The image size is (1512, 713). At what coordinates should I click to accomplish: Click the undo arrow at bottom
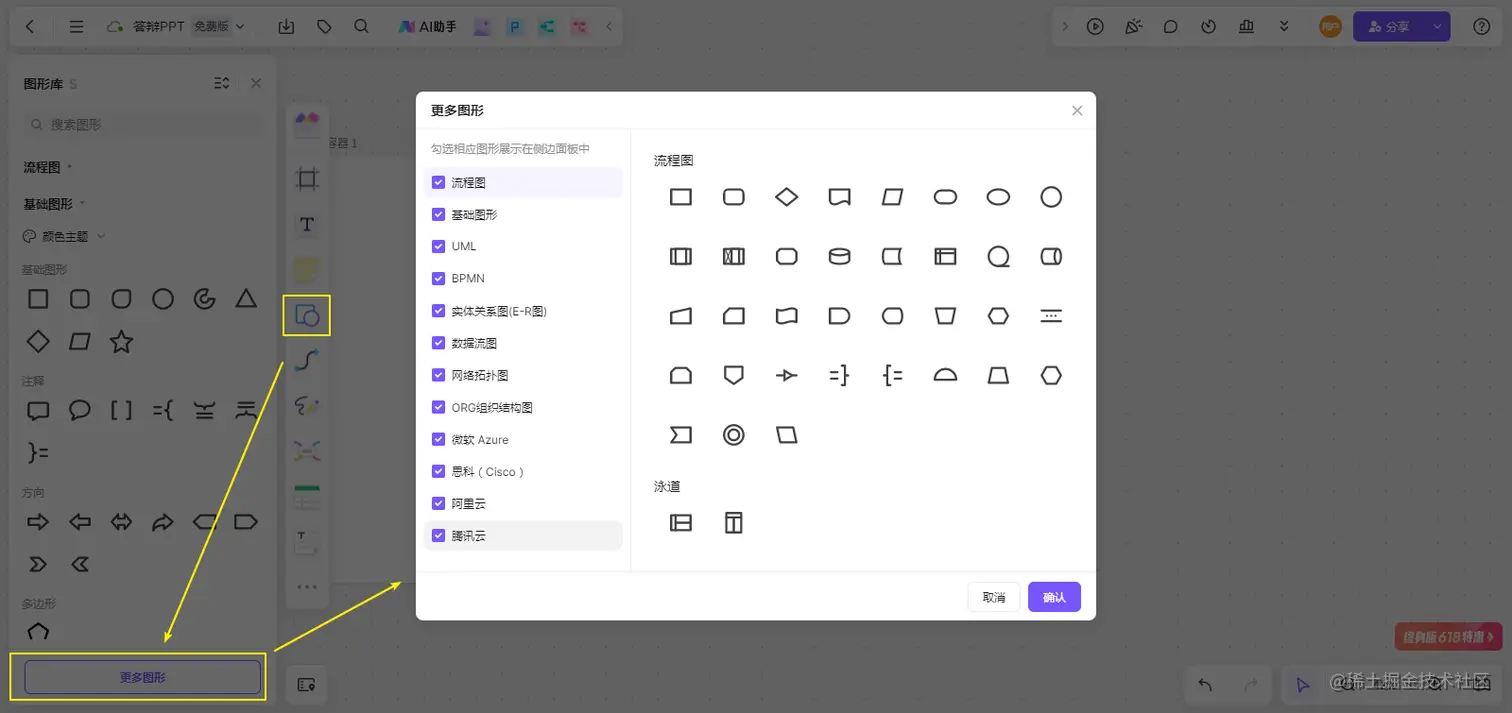[1205, 685]
